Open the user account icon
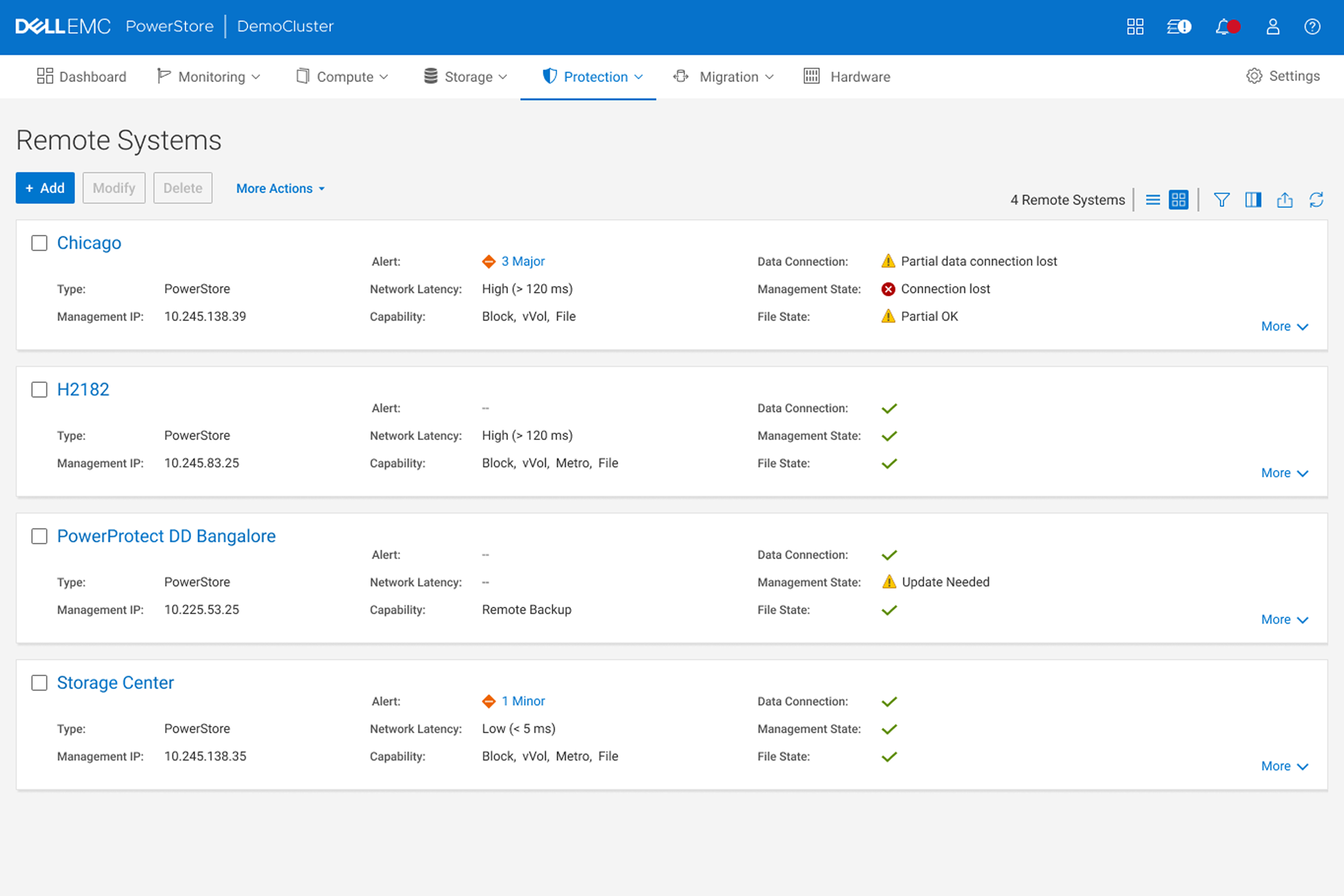Image resolution: width=1344 pixels, height=896 pixels. click(1273, 26)
